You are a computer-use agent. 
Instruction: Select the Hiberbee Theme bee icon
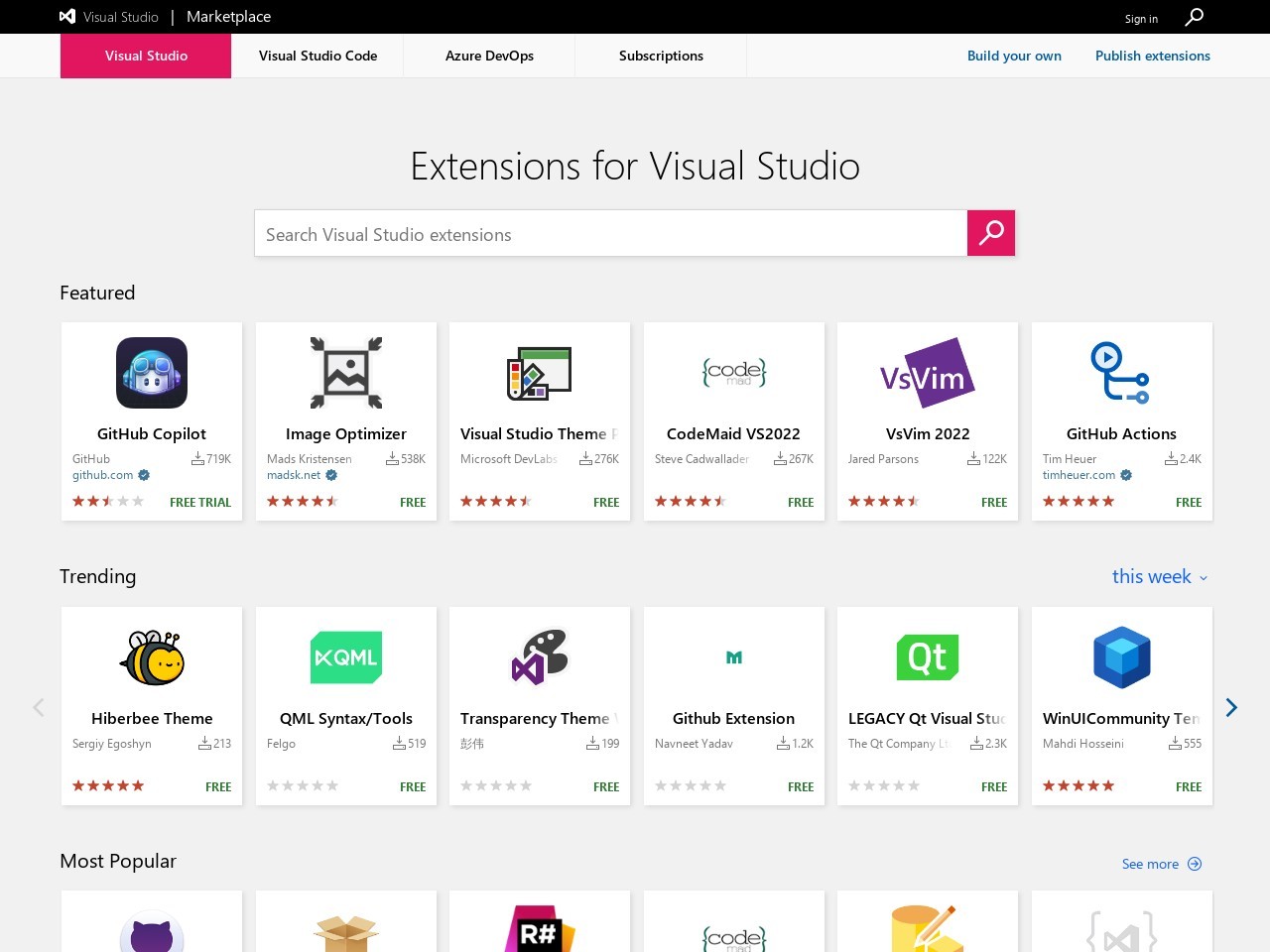151,656
